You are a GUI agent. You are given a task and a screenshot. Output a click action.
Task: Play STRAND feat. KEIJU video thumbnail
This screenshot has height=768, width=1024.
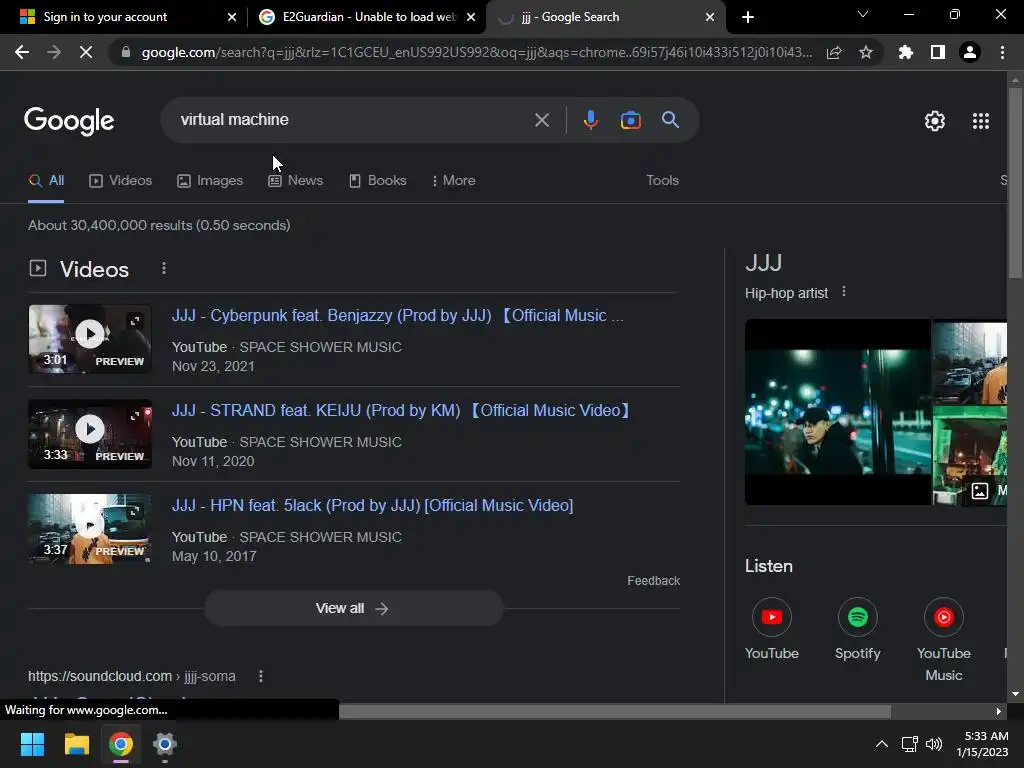click(x=90, y=434)
